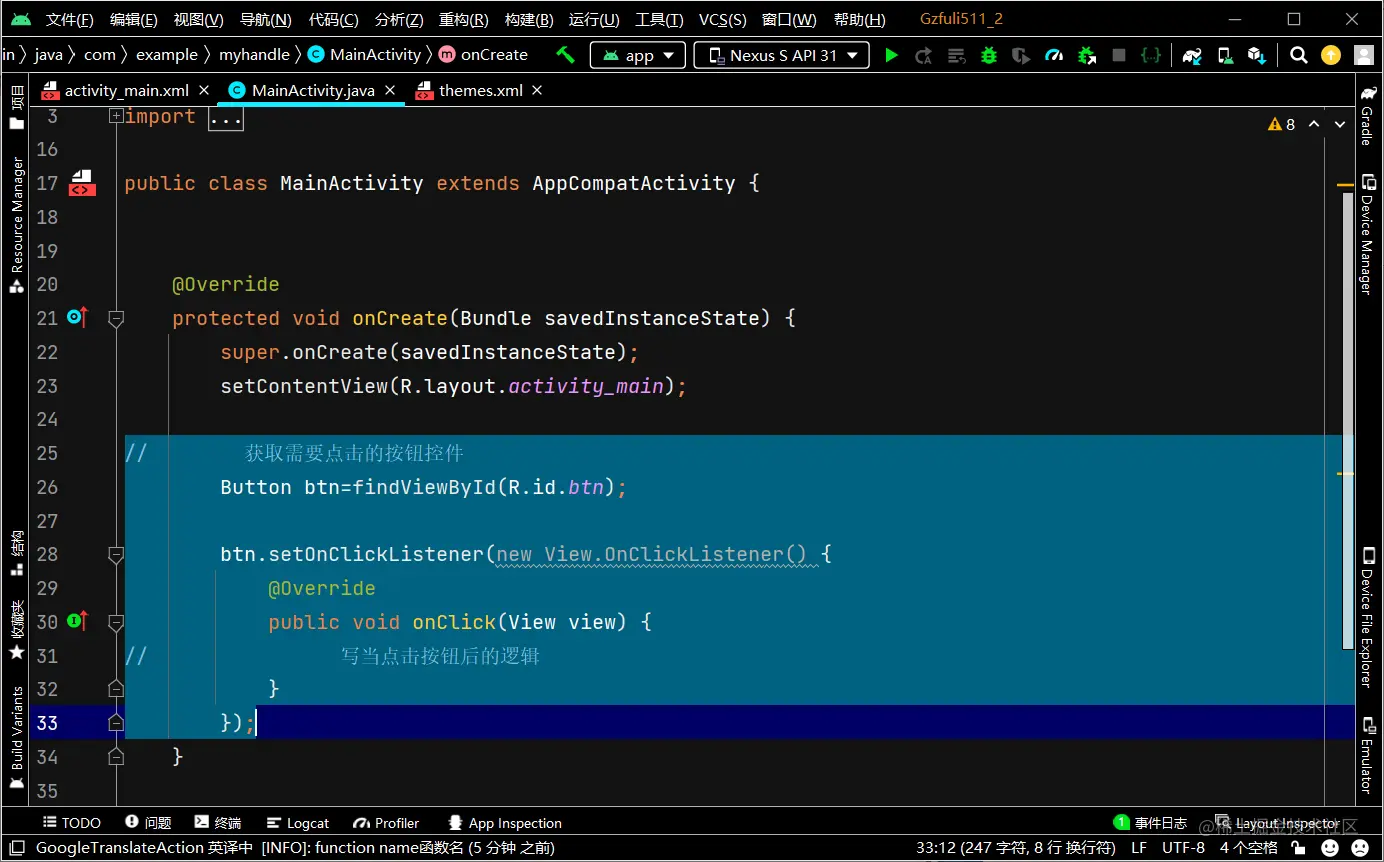Open the Gradle side panel
The image size is (1384, 862).
tap(1368, 115)
